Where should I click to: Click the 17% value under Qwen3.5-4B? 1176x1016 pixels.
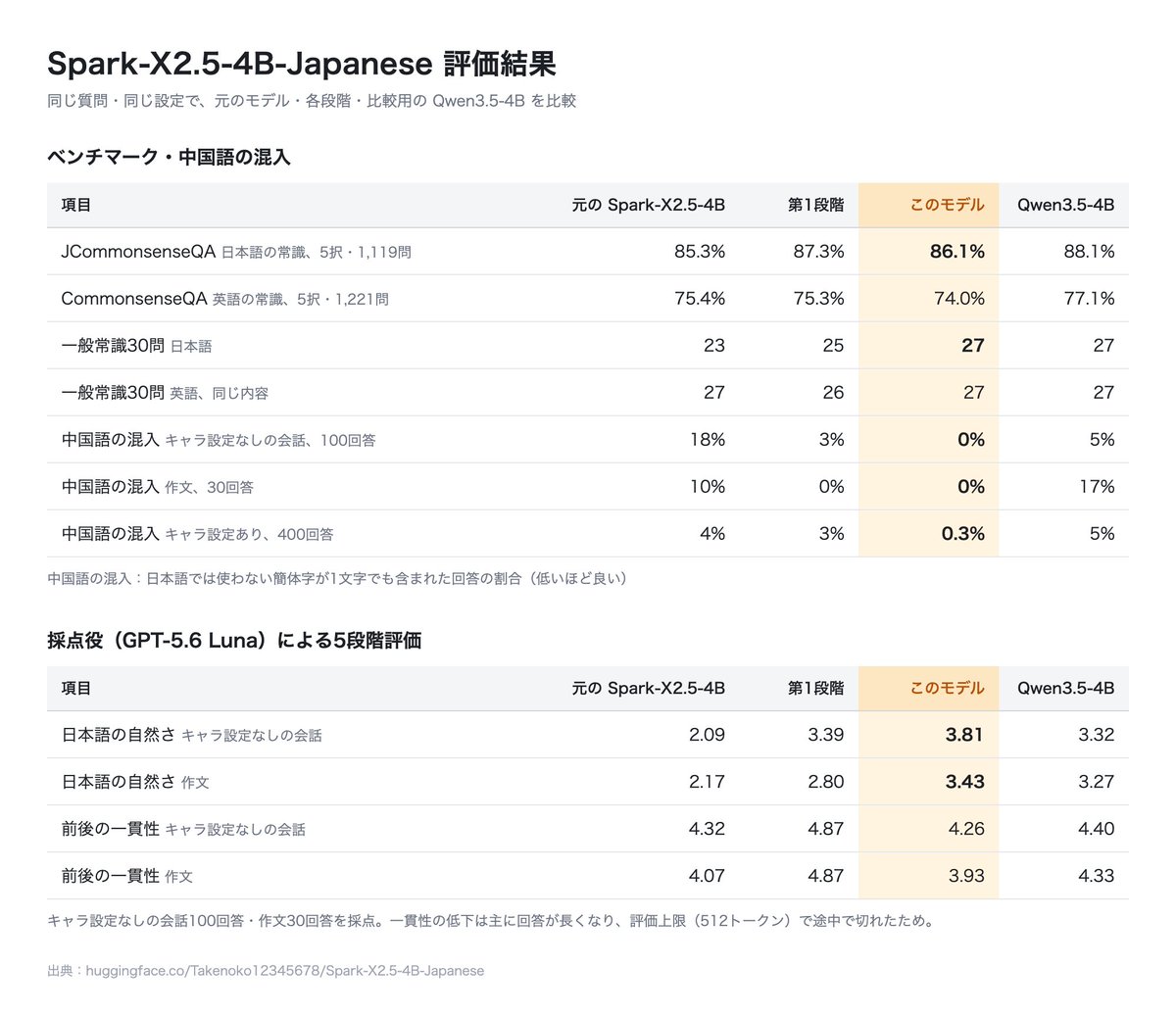[1098, 487]
